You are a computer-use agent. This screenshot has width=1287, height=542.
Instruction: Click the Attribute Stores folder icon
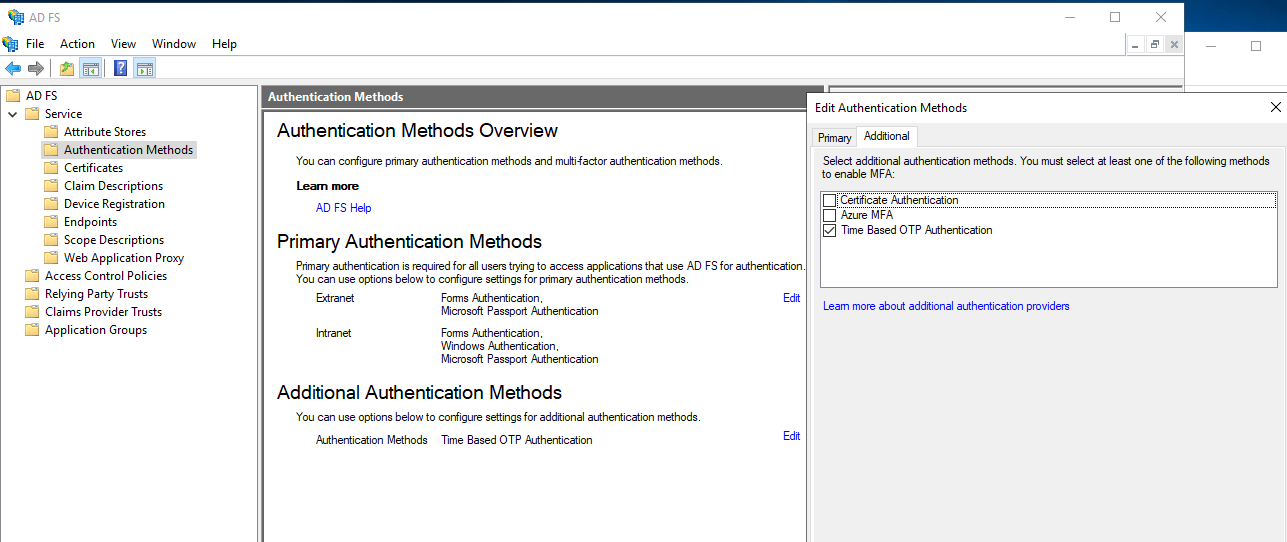(x=51, y=132)
